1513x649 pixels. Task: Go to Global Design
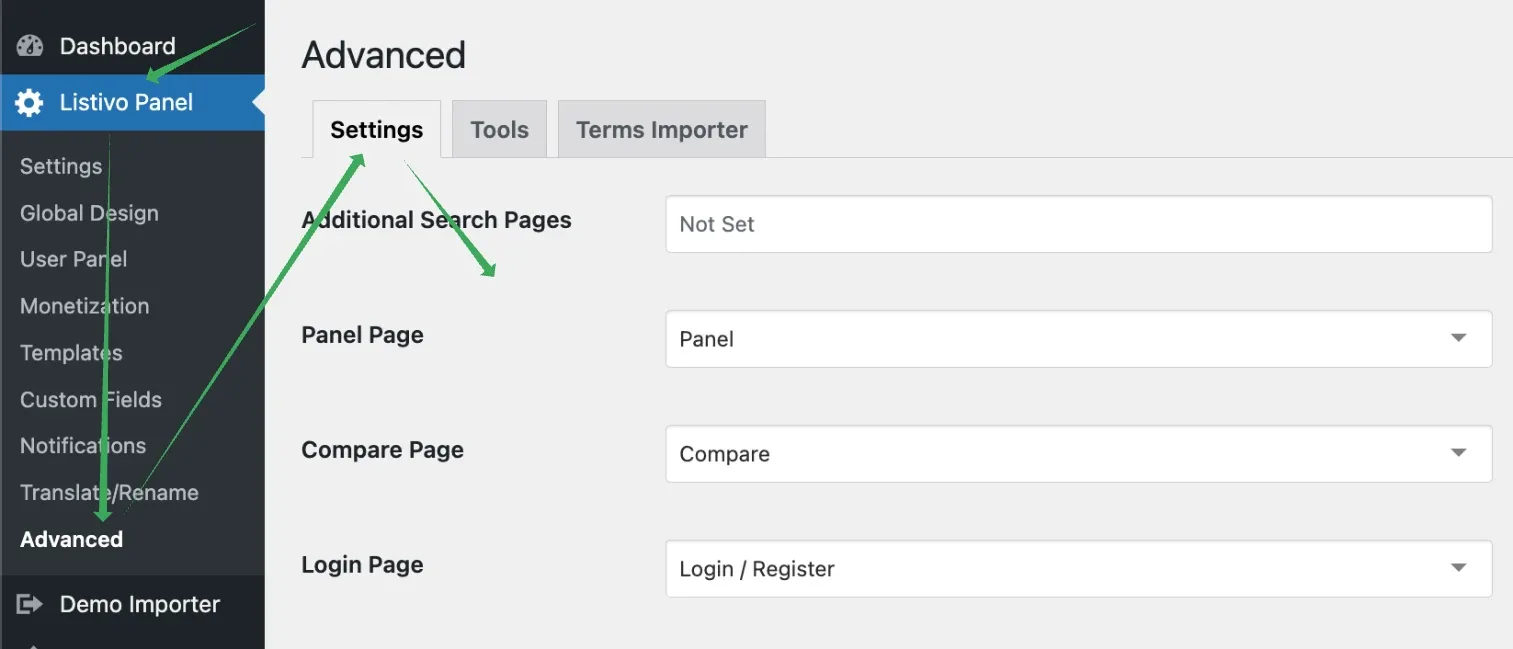(89, 213)
